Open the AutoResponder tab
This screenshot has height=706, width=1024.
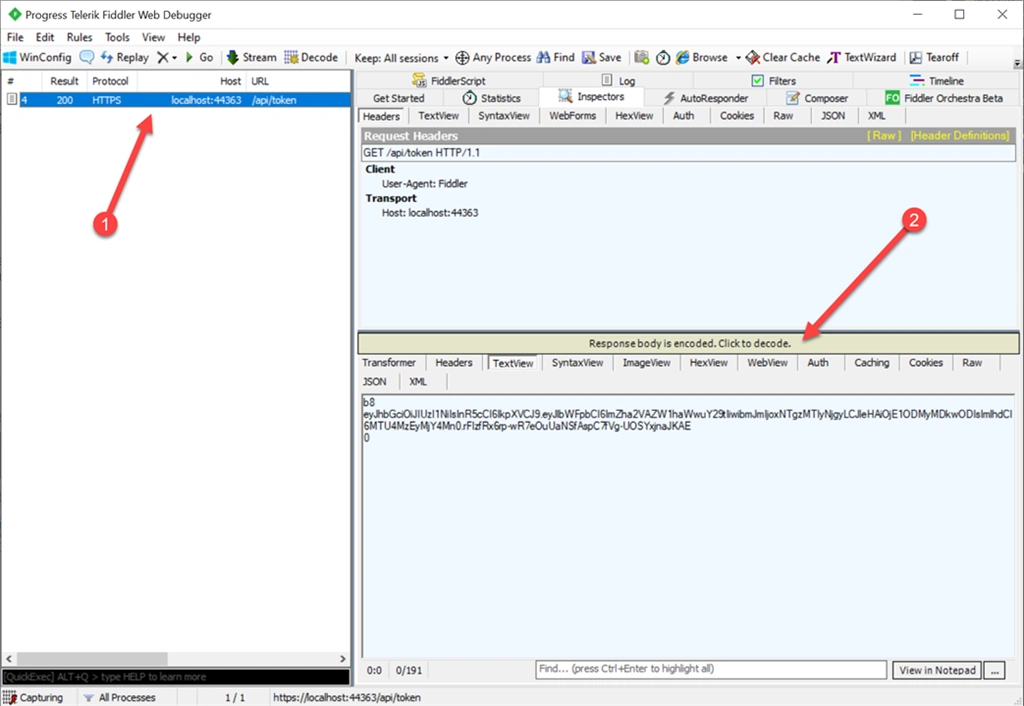pos(705,98)
